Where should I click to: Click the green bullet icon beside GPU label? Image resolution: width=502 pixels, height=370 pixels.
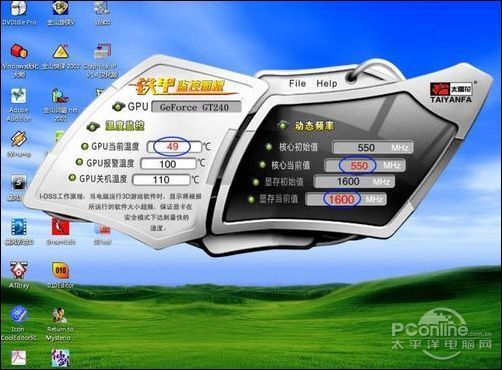118,107
